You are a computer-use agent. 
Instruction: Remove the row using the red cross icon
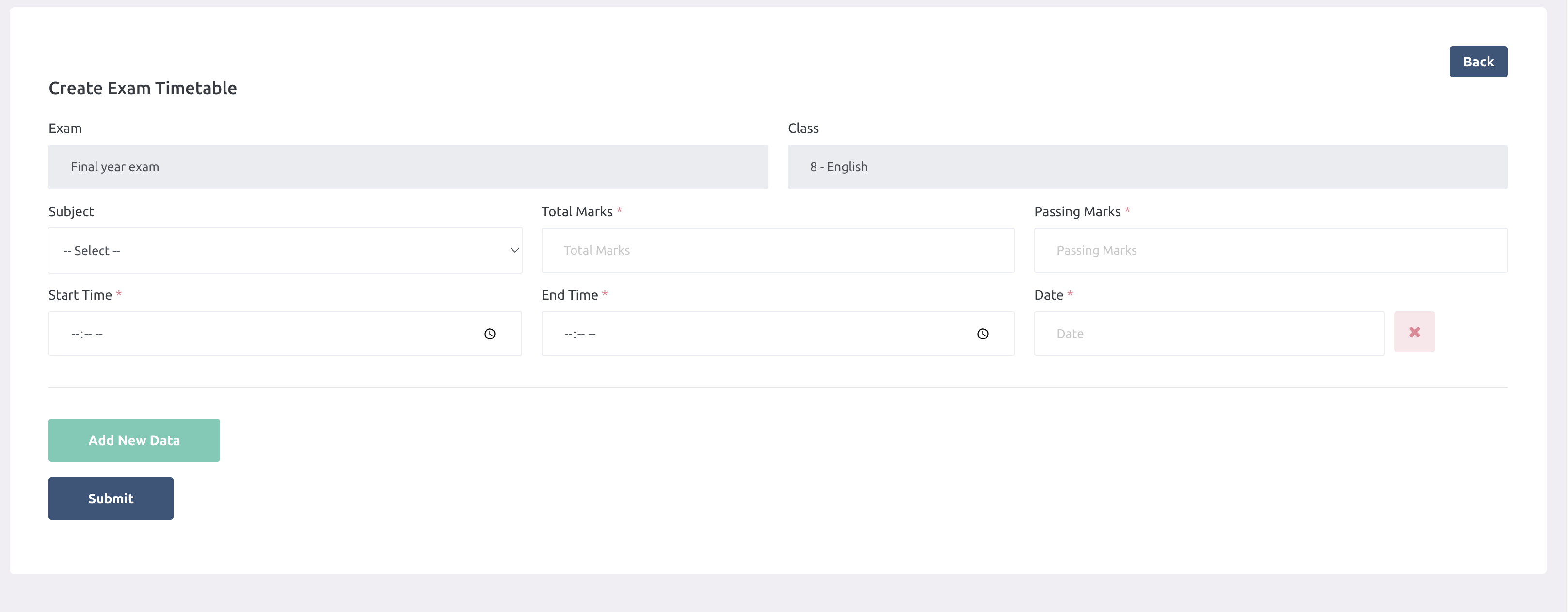coord(1415,331)
